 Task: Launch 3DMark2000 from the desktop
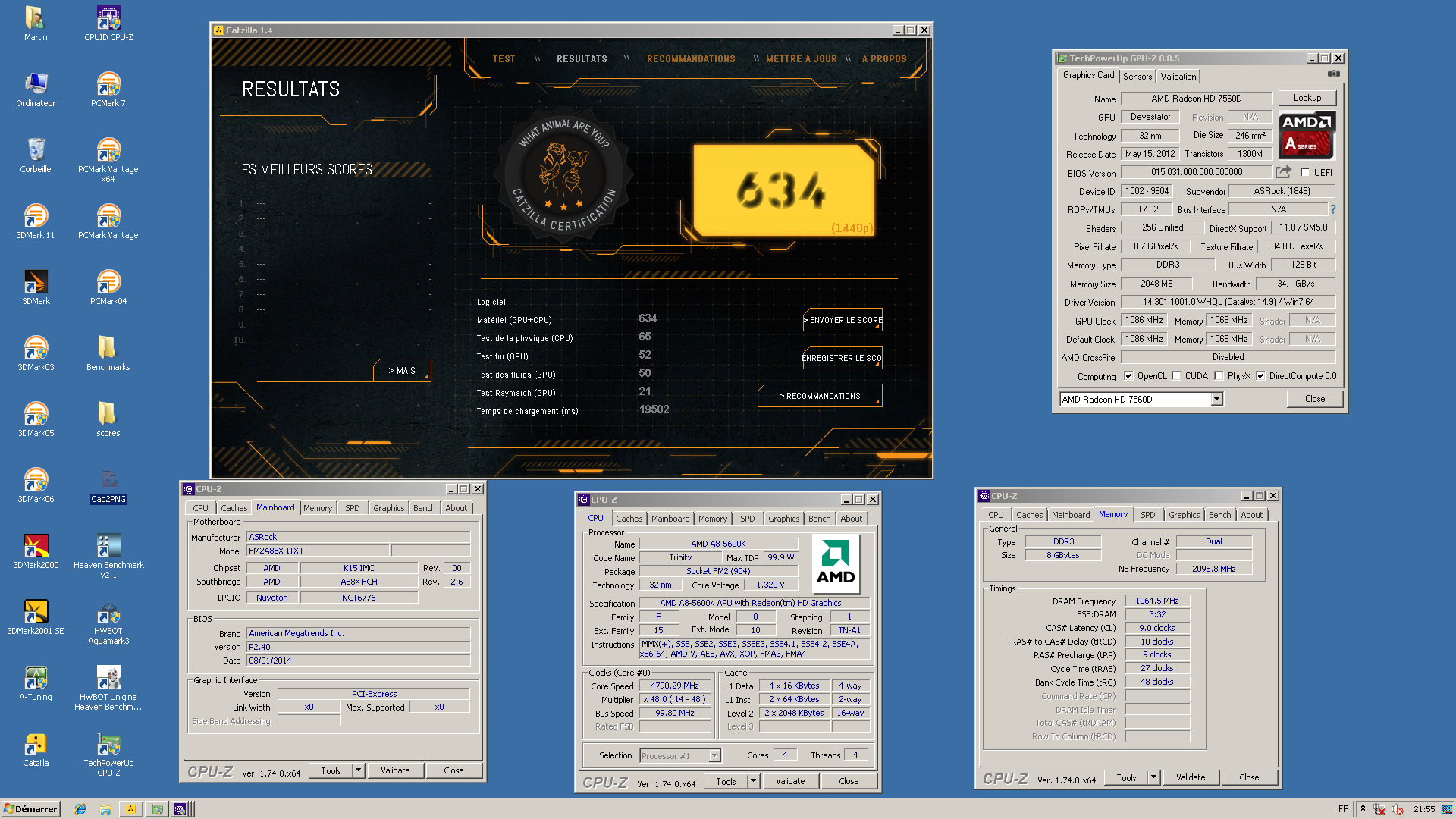coord(36,551)
